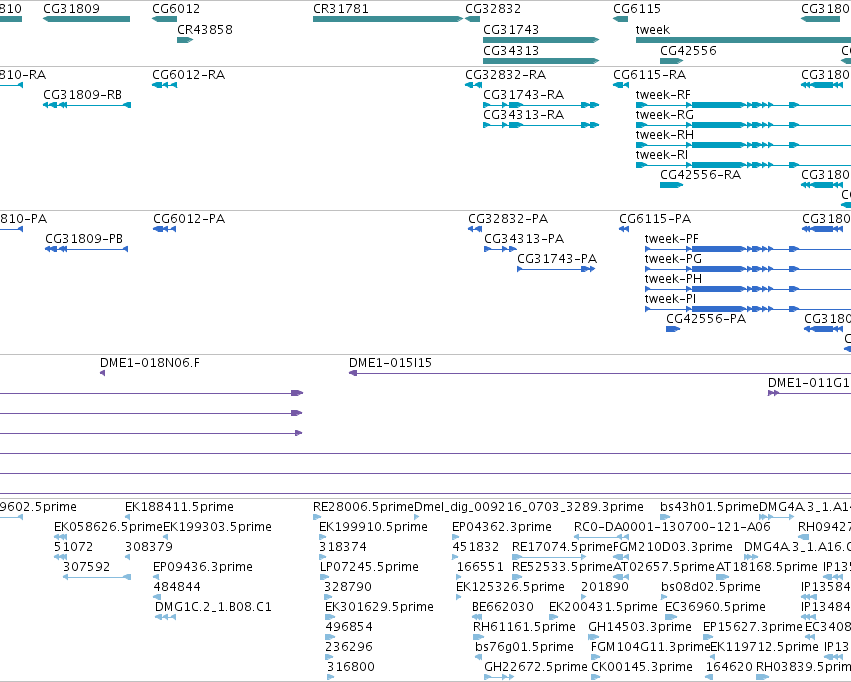Click the tweek-RH transcript label
This screenshot has height=682, width=851.
pyautogui.click(x=664, y=135)
